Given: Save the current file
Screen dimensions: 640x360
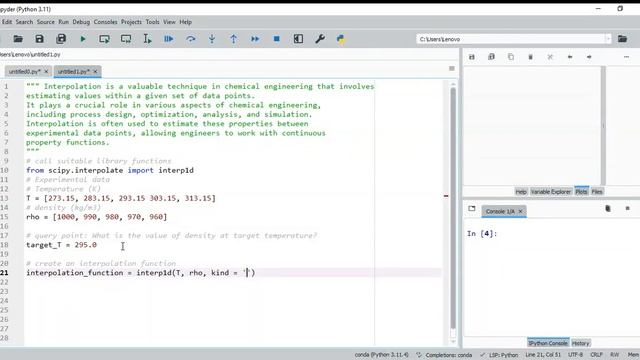Looking at the screenshot, I should [39, 39].
